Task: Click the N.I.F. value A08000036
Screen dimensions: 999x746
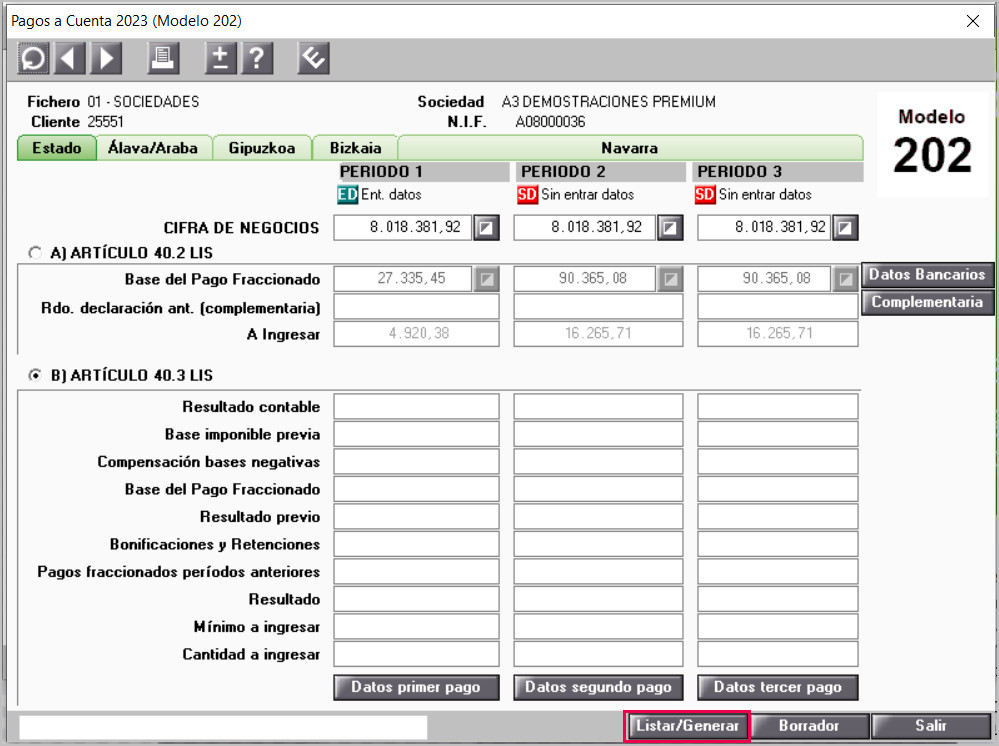Action: click(550, 122)
